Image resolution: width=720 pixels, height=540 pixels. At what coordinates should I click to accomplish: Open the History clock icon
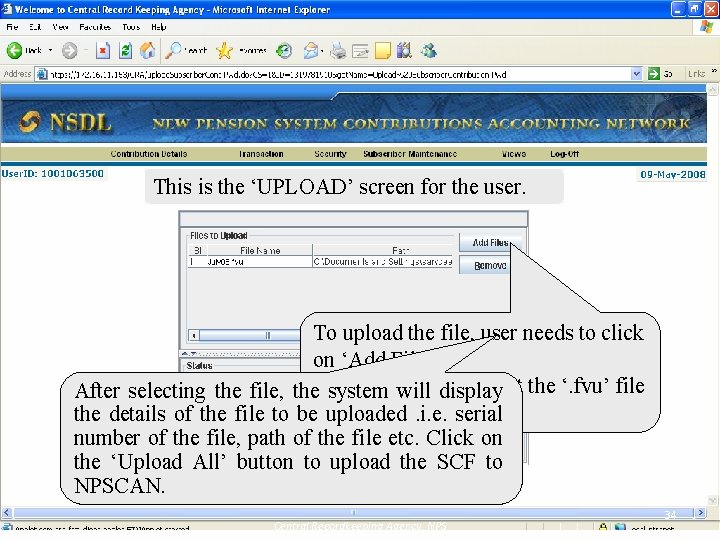point(284,51)
